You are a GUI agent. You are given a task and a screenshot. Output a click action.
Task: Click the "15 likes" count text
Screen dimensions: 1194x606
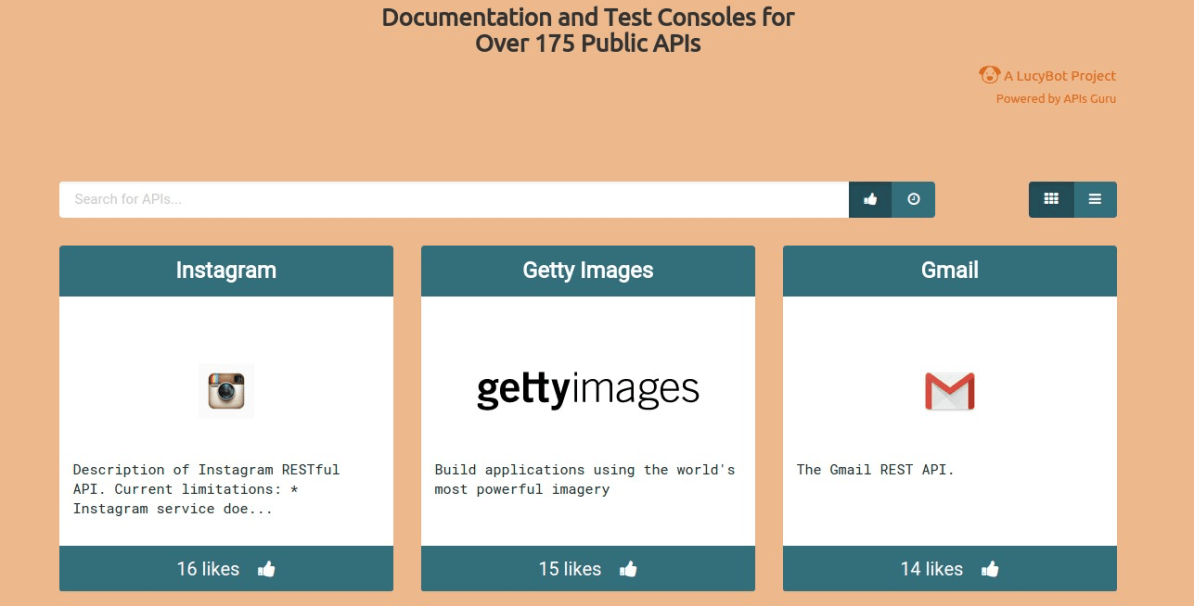tap(570, 569)
